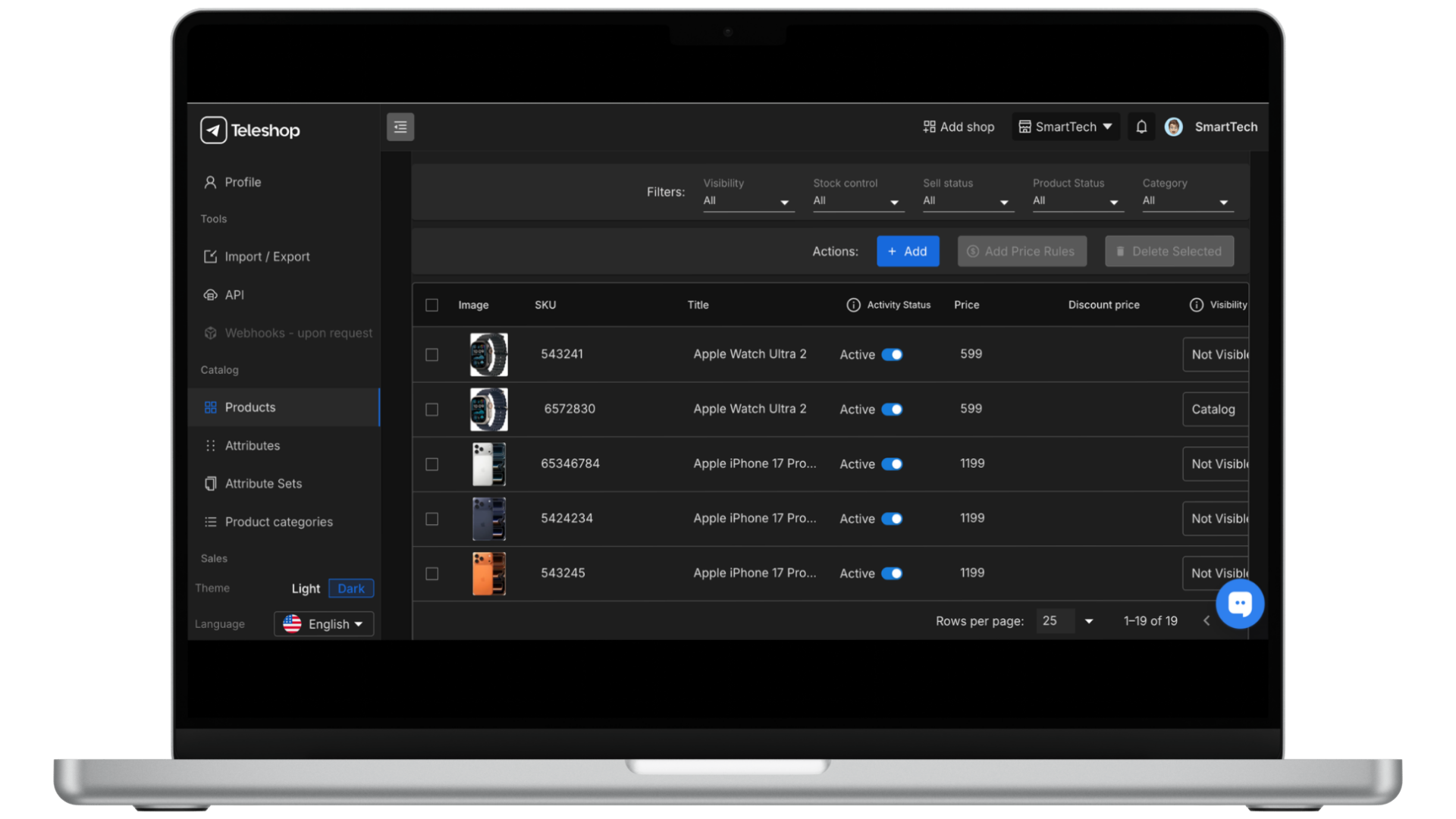The height and width of the screenshot is (819, 1456).
Task: Click the Visibility column info icon
Action: coord(1196,305)
